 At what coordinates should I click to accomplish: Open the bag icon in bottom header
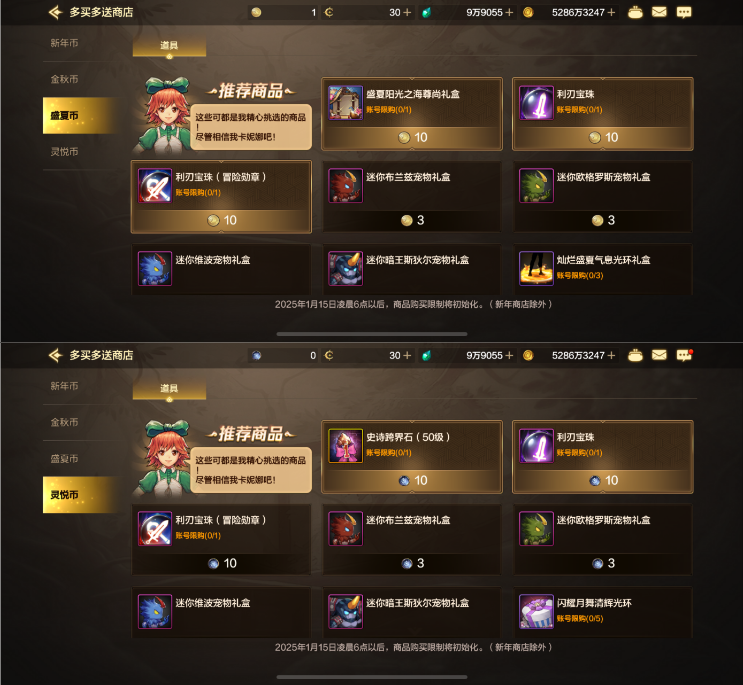click(635, 355)
